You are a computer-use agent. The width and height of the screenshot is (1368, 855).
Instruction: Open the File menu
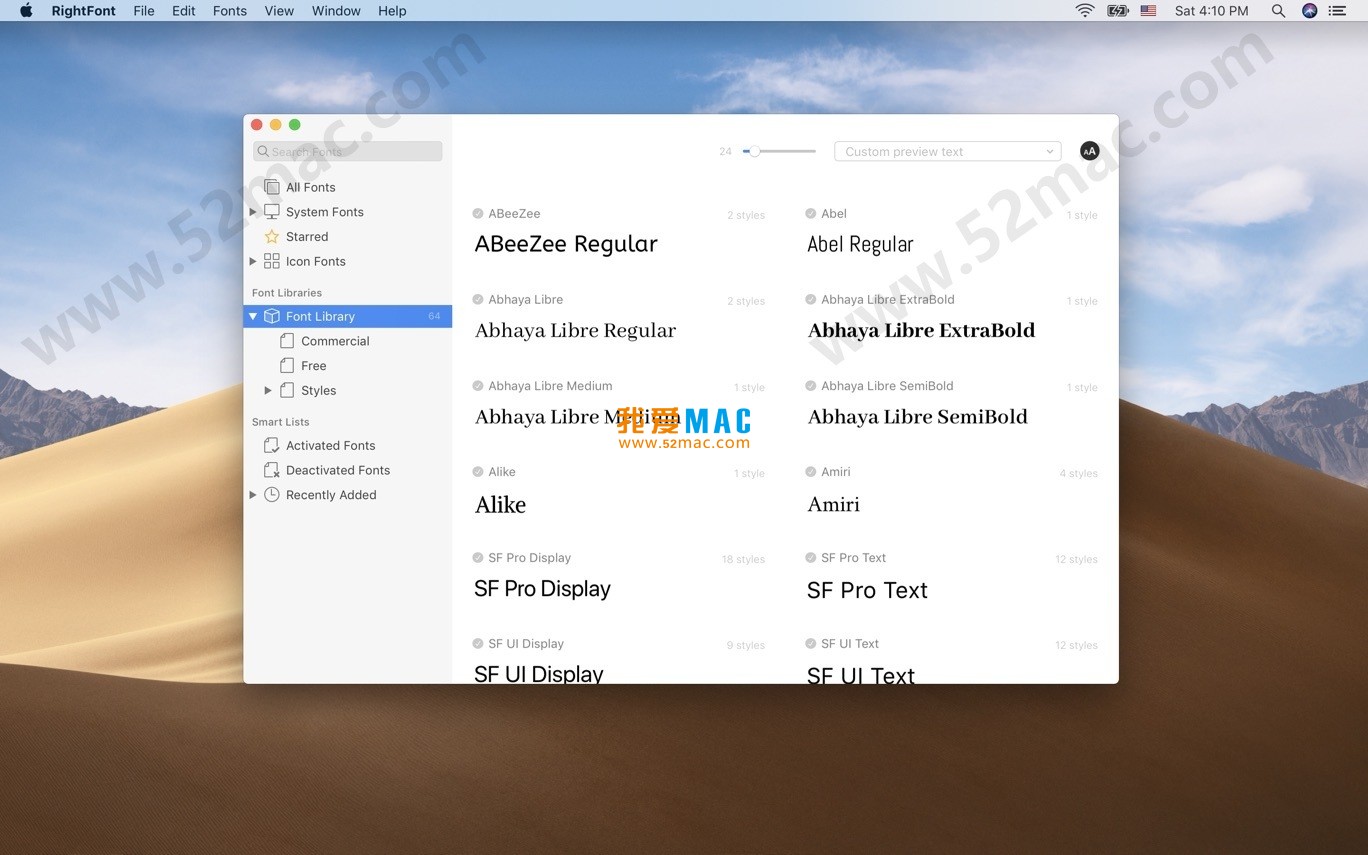click(144, 11)
